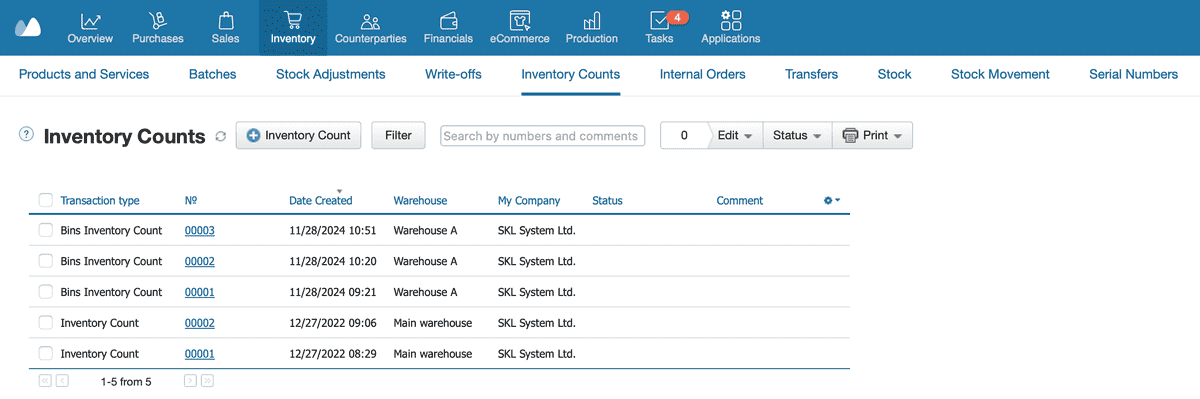Click the search by numbers field
The height and width of the screenshot is (399, 1200).
pyautogui.click(x=542, y=136)
